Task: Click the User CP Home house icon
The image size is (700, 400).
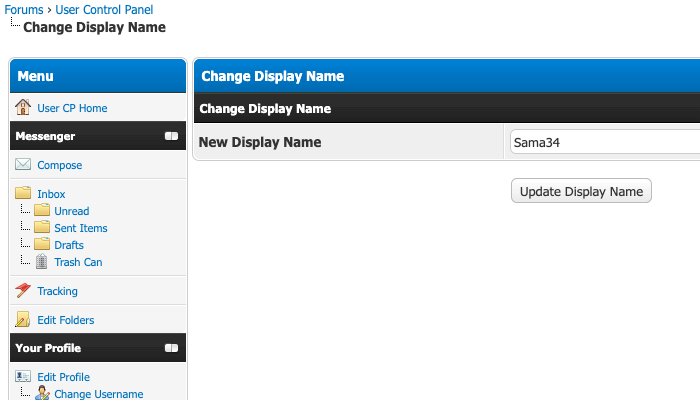Action: (23, 107)
